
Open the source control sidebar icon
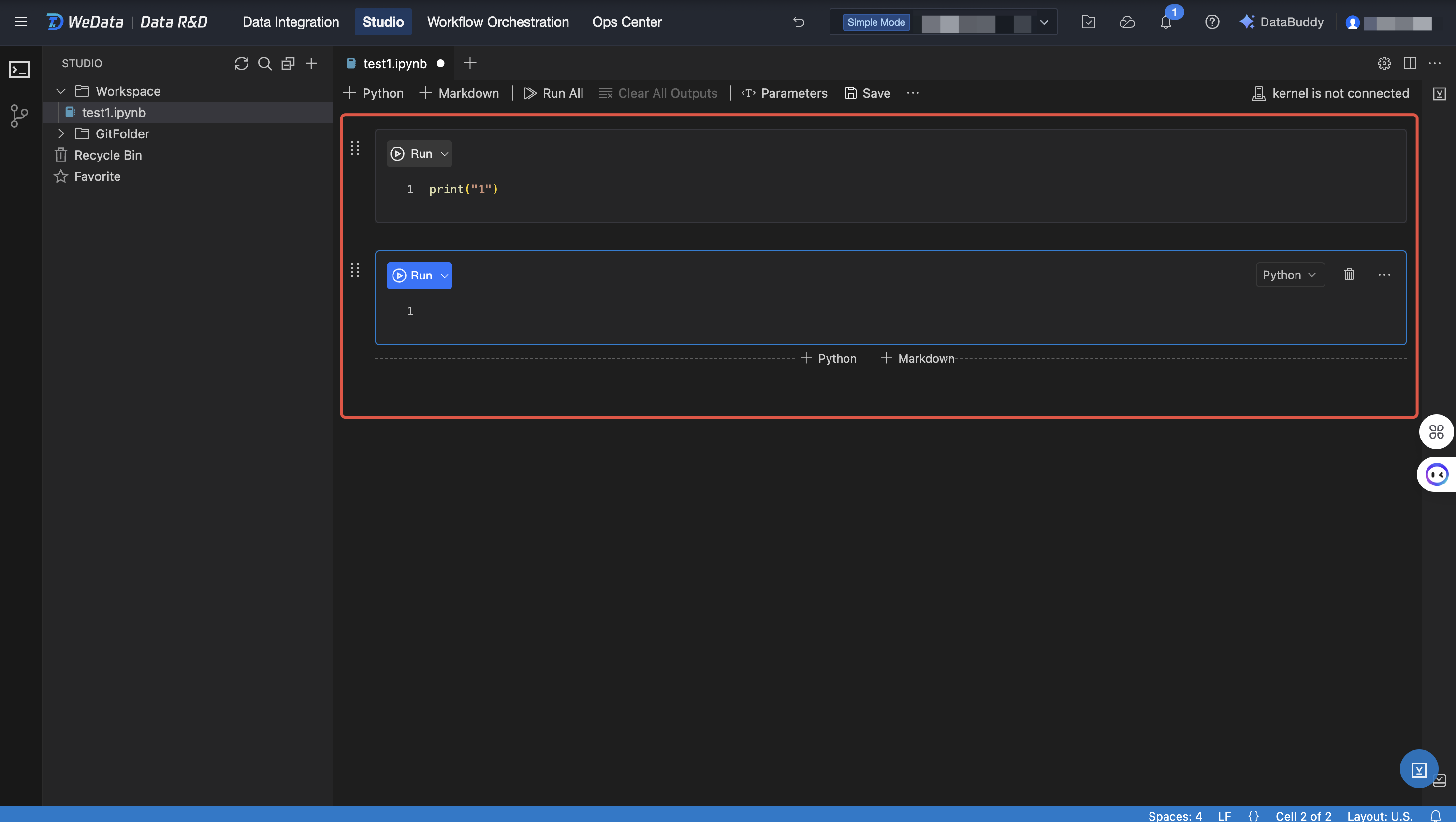pyautogui.click(x=19, y=117)
